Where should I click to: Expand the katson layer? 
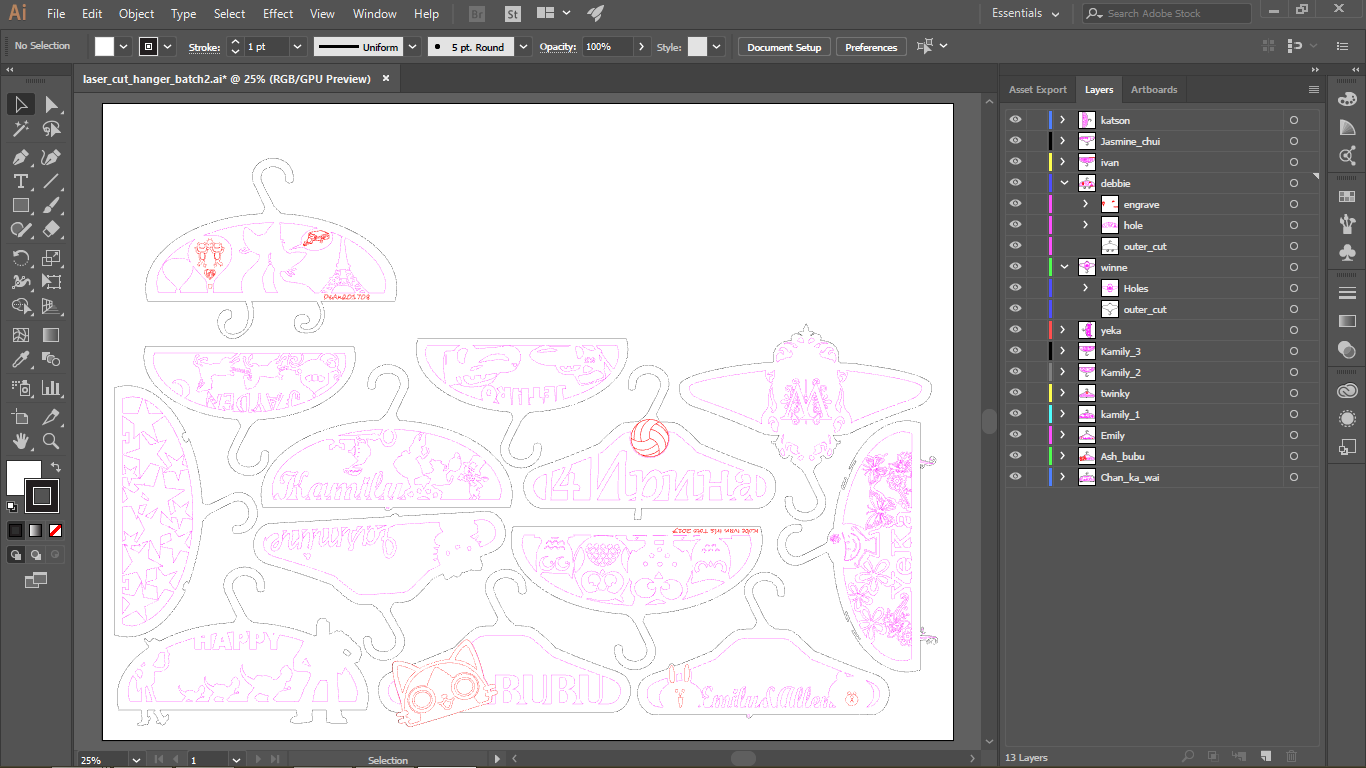pyautogui.click(x=1062, y=119)
